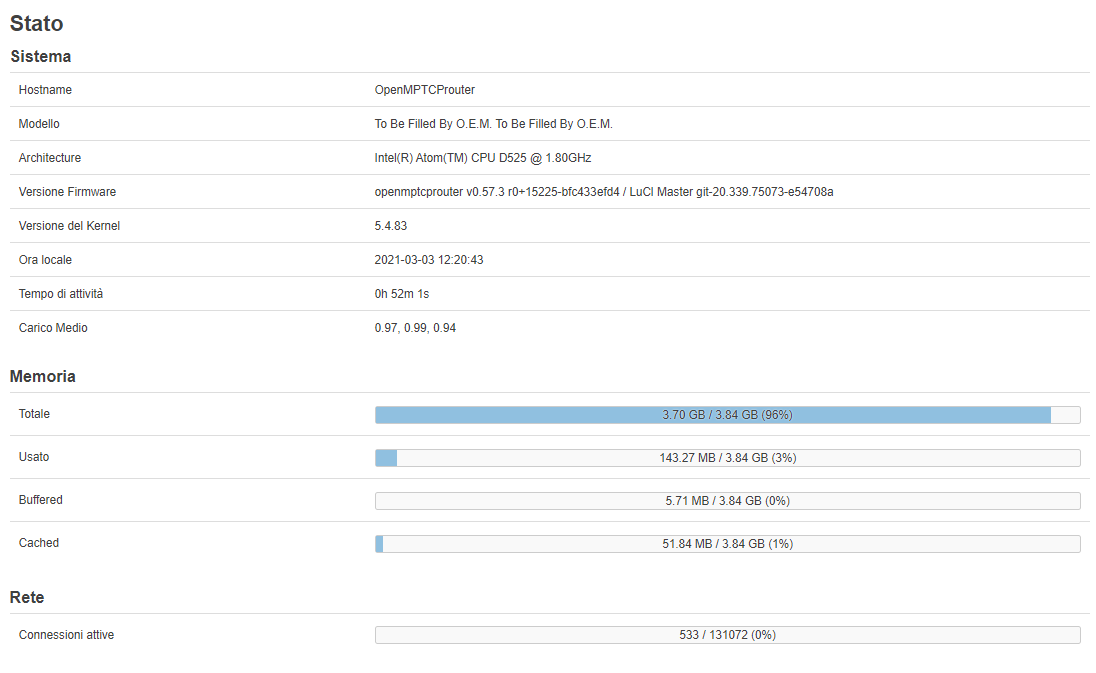1096x673 pixels.
Task: Click the Usato memory usage bar
Action: tap(727, 457)
